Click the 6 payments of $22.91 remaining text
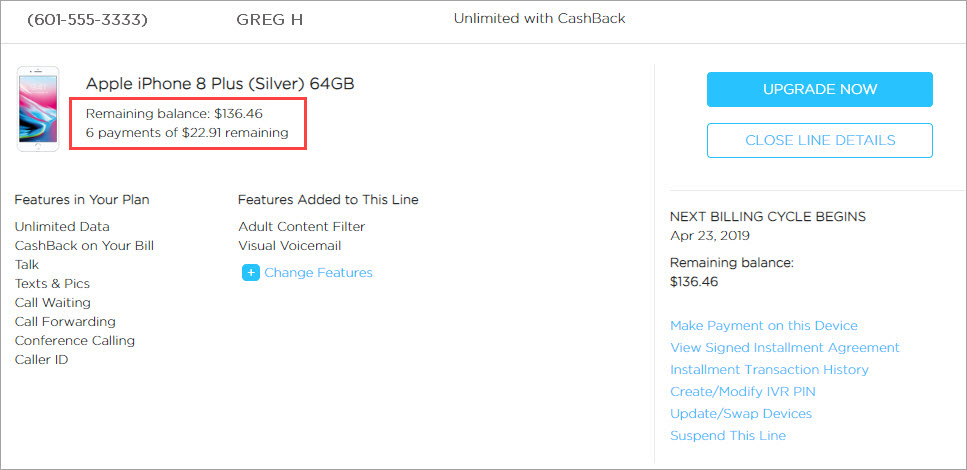Screen dimensions: 967x470 click(x=187, y=132)
